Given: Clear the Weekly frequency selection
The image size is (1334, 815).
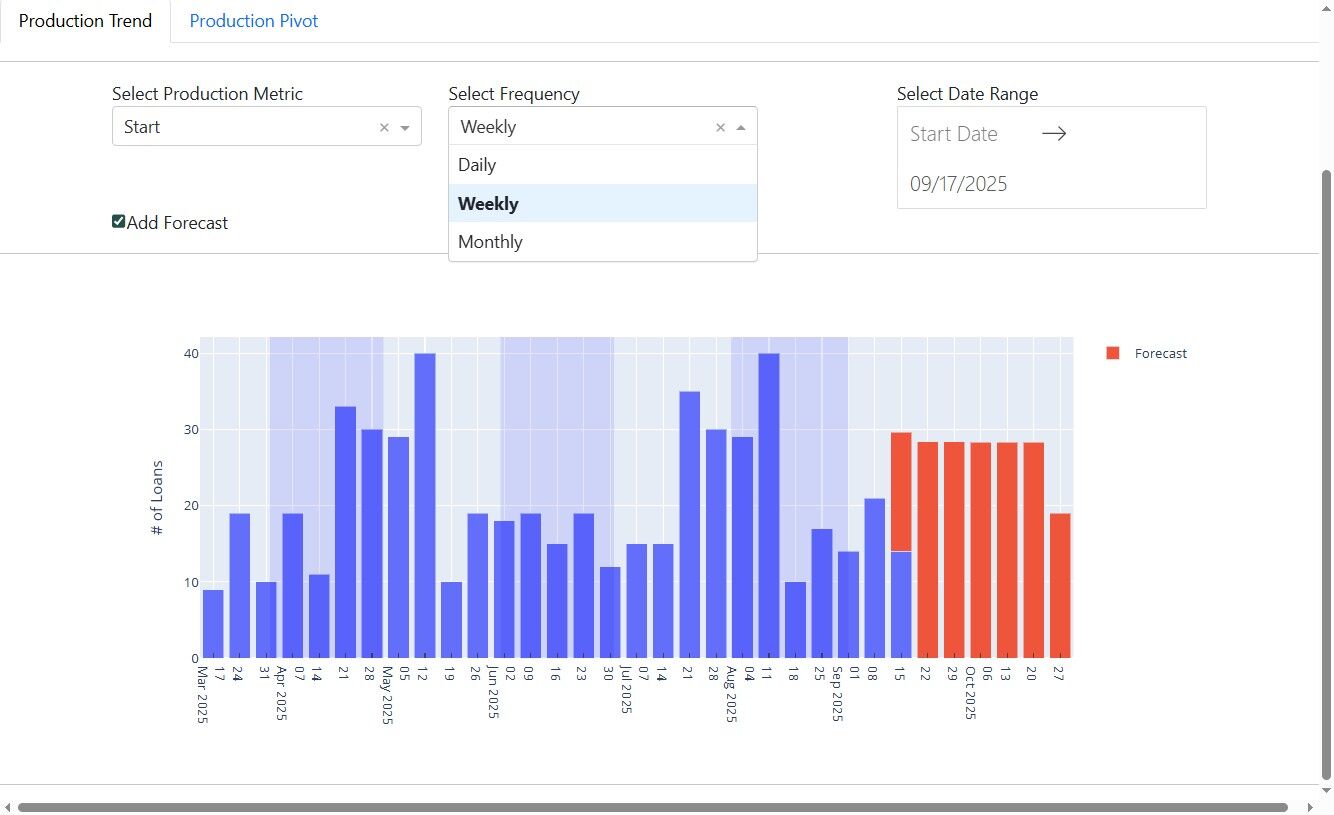Looking at the screenshot, I should [720, 128].
